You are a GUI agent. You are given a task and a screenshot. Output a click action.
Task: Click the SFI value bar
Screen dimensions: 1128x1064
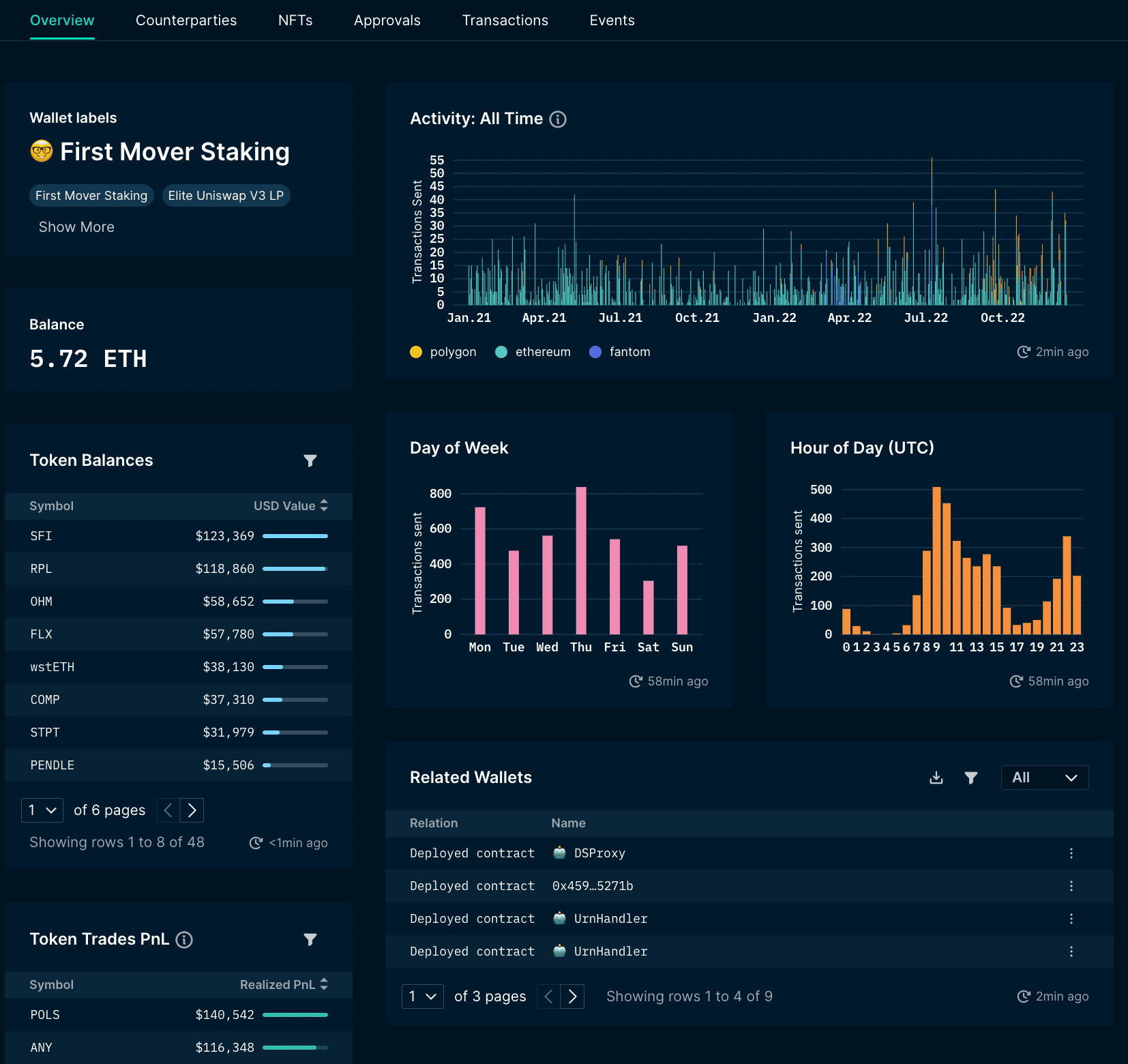[x=295, y=536]
